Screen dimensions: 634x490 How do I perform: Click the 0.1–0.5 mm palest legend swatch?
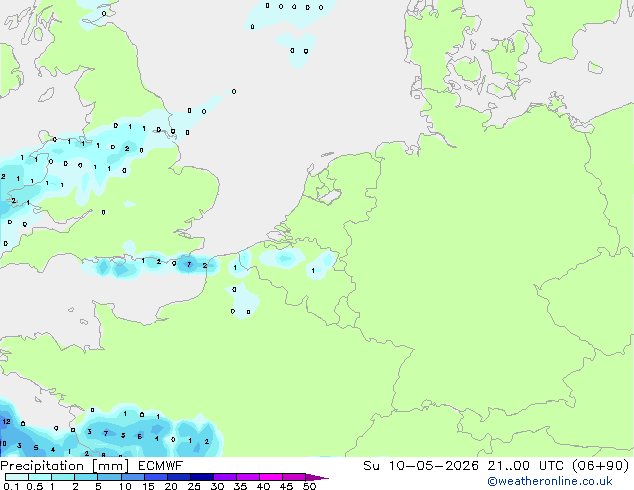coord(17,477)
